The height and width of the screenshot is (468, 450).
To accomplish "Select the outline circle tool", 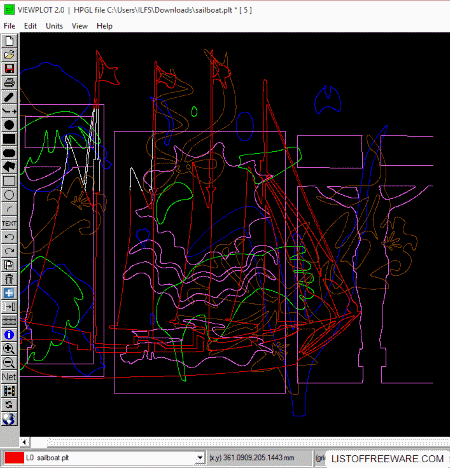I will point(9,195).
